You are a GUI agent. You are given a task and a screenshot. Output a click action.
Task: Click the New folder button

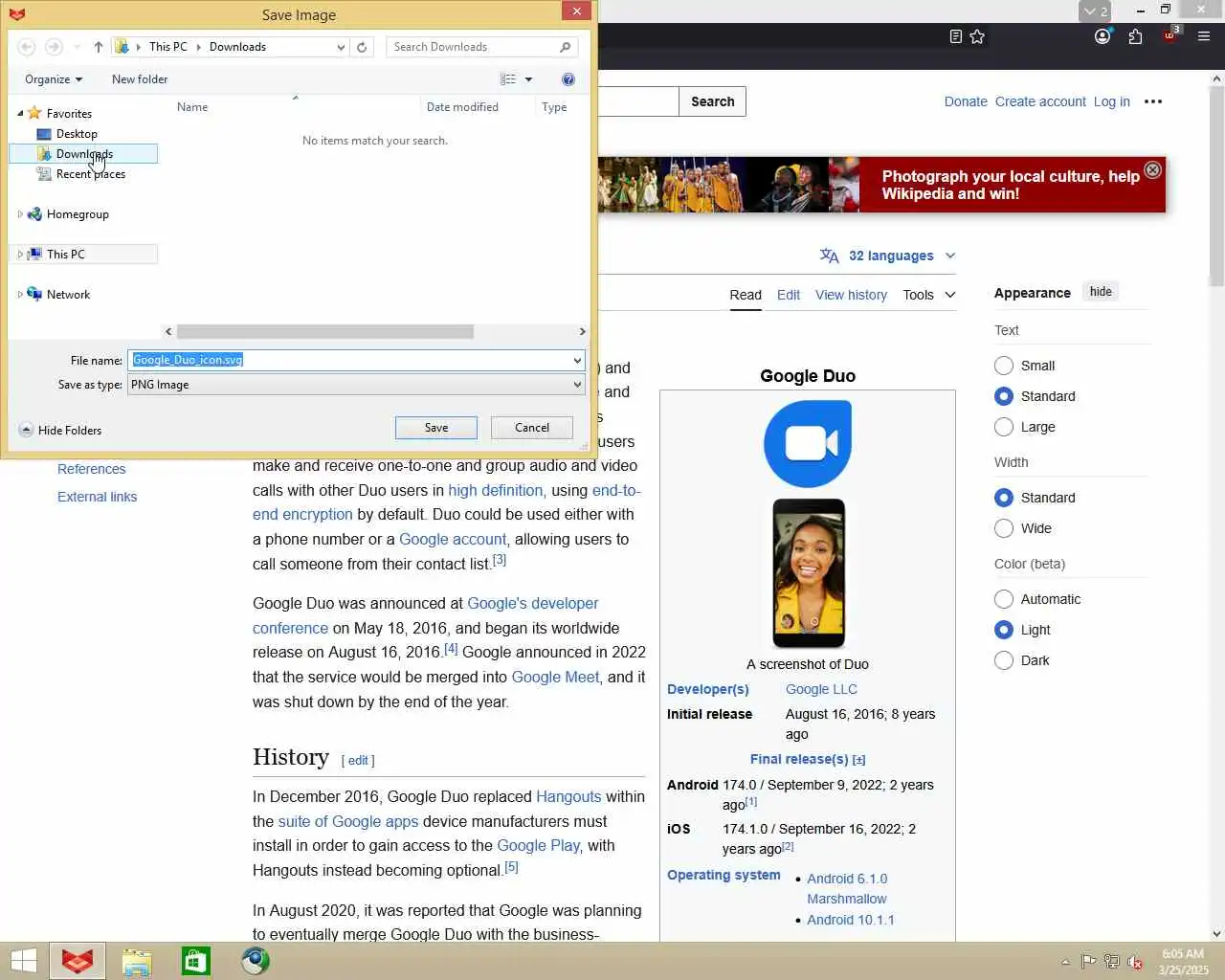click(x=140, y=79)
